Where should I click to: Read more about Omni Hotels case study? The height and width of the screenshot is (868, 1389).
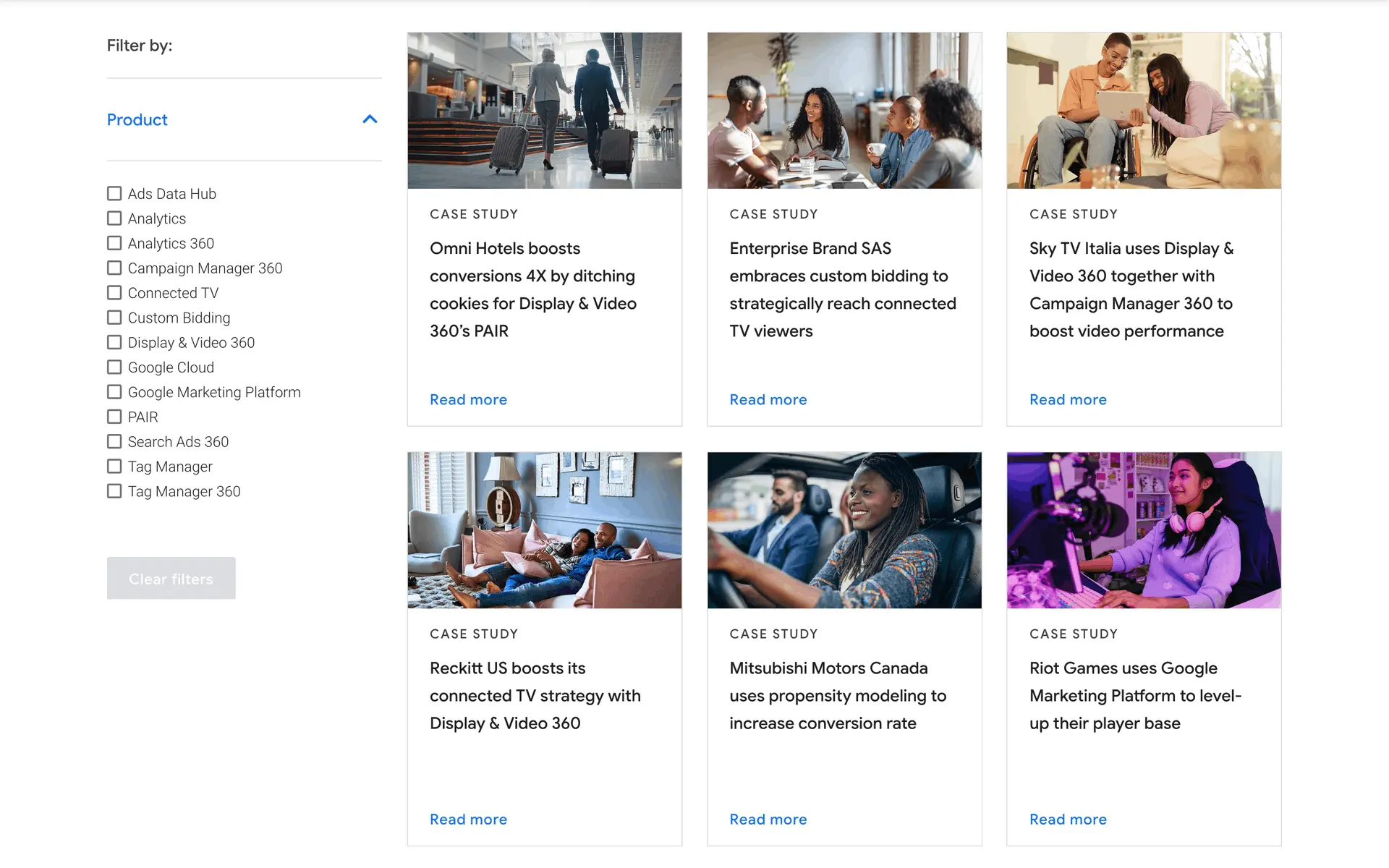pyautogui.click(x=468, y=399)
